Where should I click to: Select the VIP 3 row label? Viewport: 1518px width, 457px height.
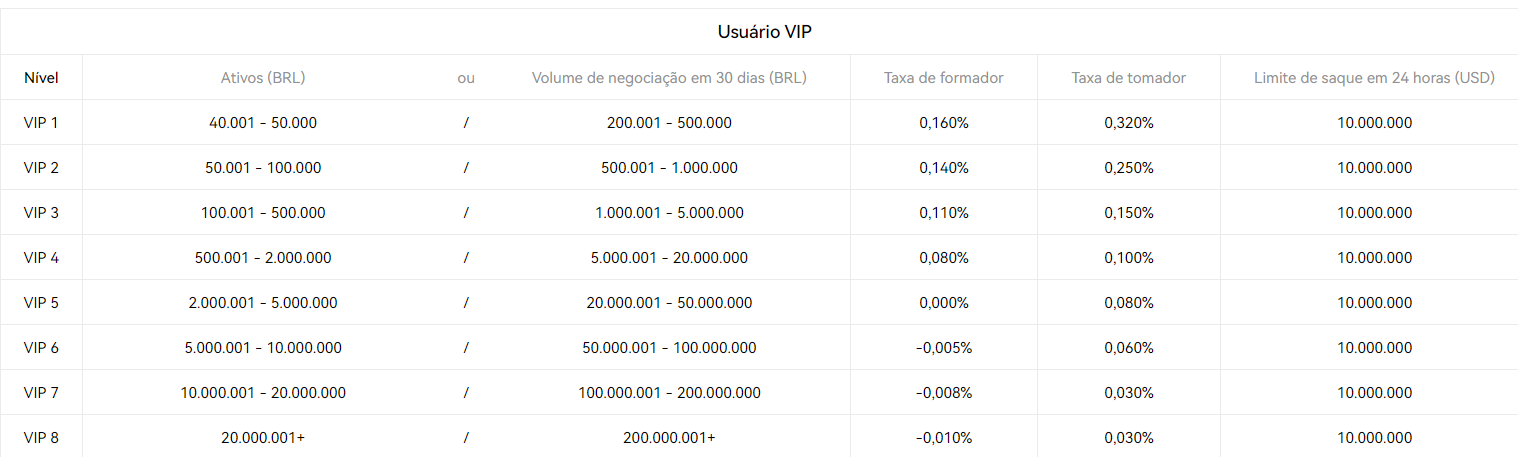coord(41,213)
